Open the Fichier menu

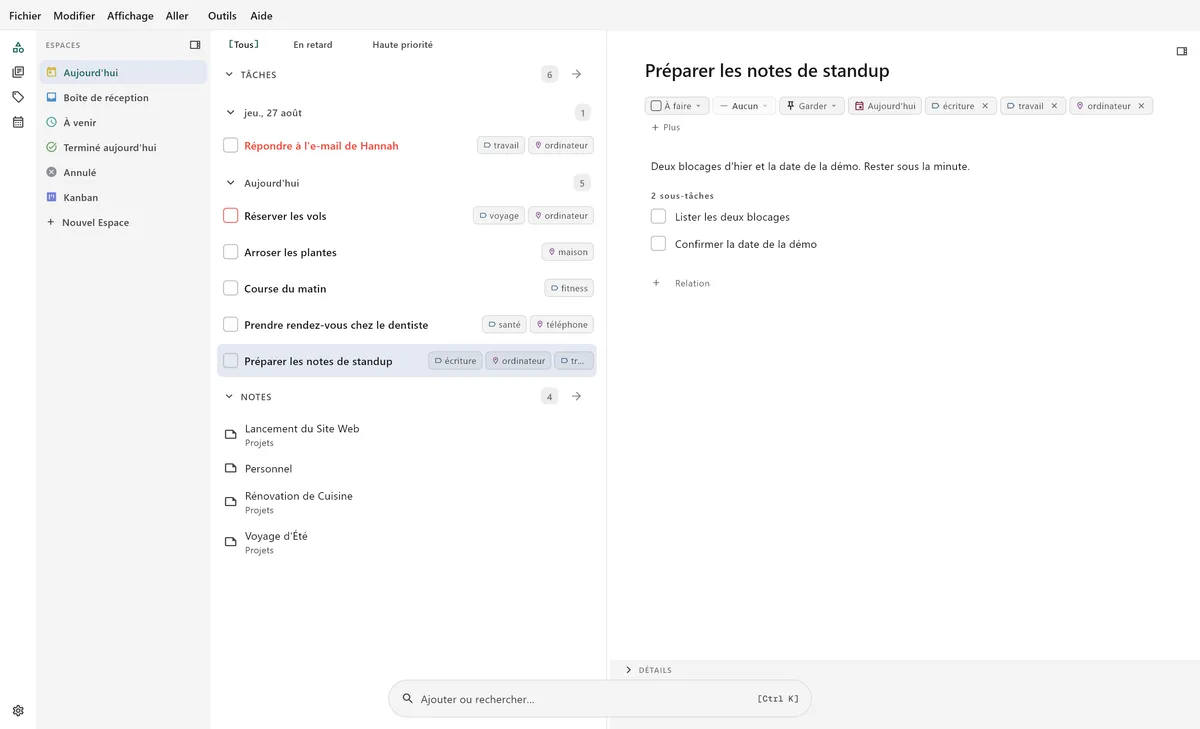click(25, 16)
